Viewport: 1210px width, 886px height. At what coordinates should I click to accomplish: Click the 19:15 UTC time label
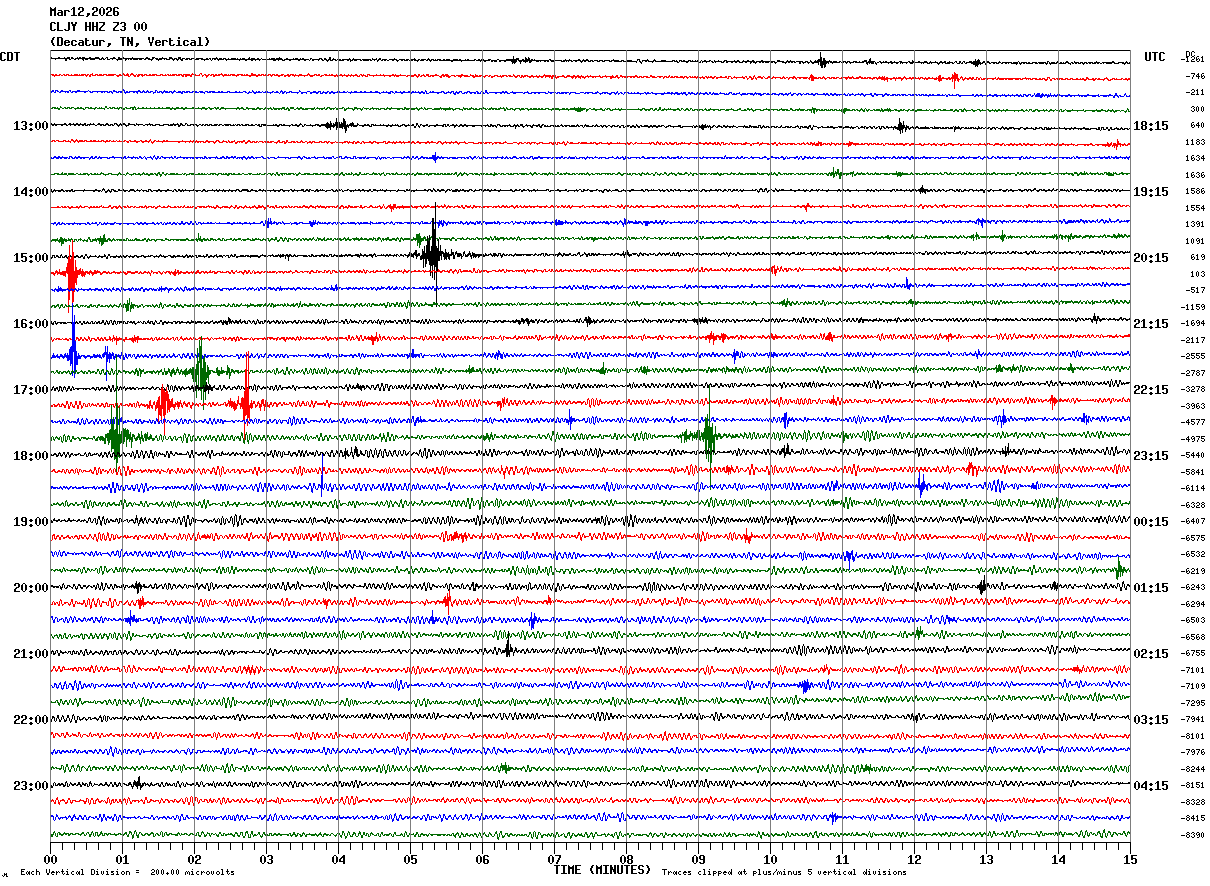tap(1151, 192)
